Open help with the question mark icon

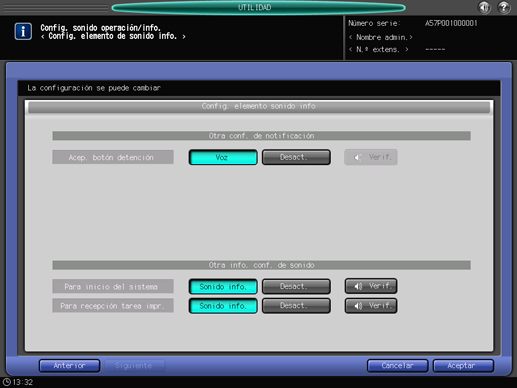click(x=504, y=7)
